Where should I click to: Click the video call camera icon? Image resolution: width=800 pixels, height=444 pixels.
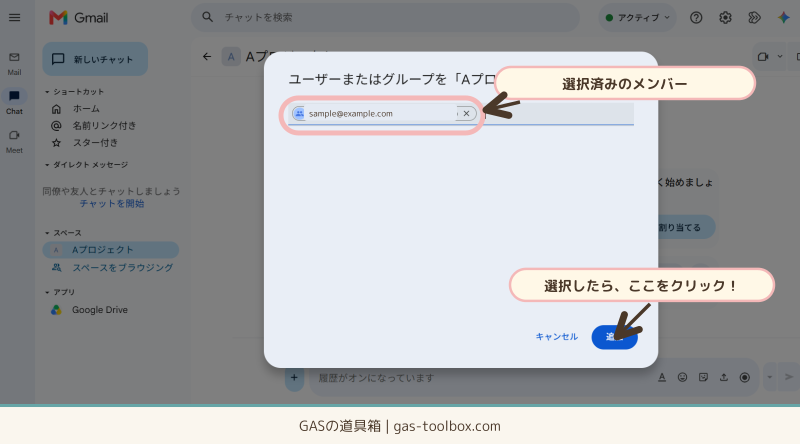click(x=763, y=57)
